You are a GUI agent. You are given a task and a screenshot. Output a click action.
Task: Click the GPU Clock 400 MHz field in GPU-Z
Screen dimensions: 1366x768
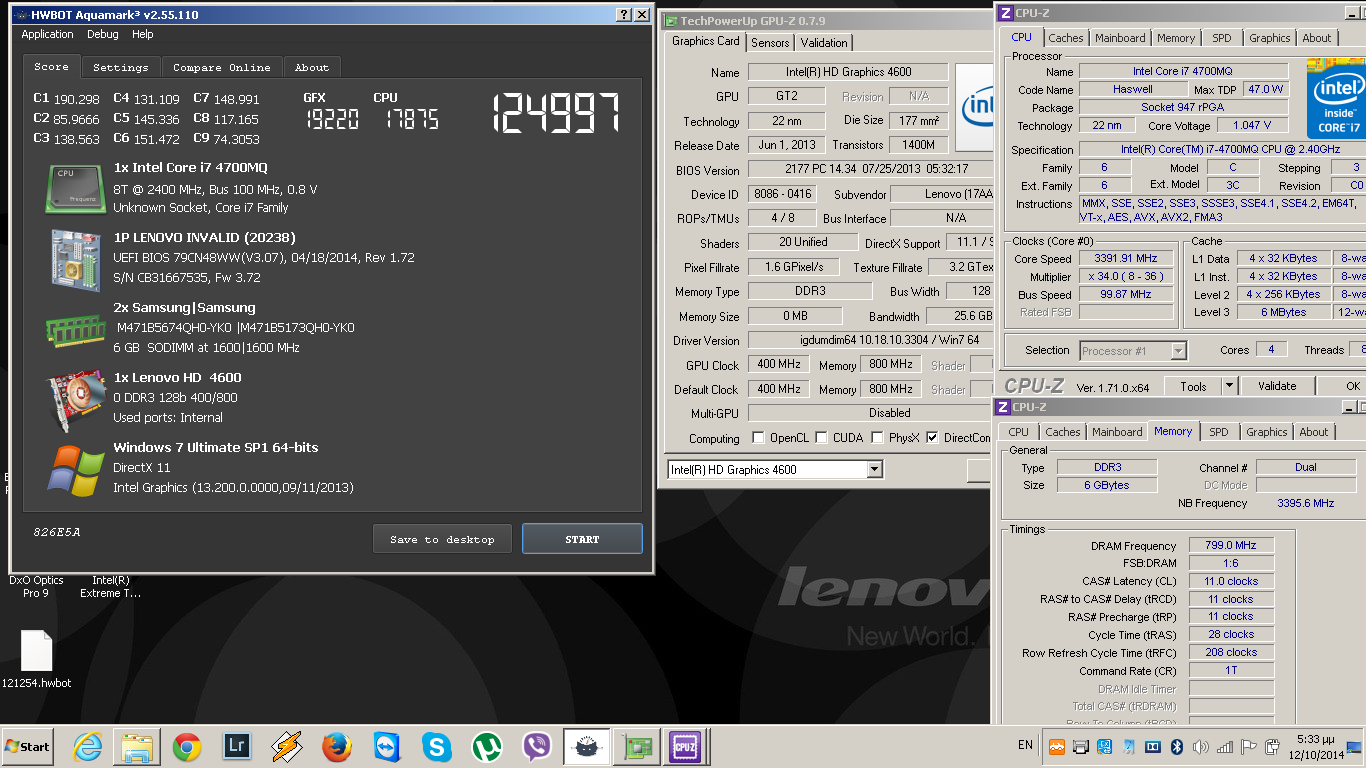point(779,365)
